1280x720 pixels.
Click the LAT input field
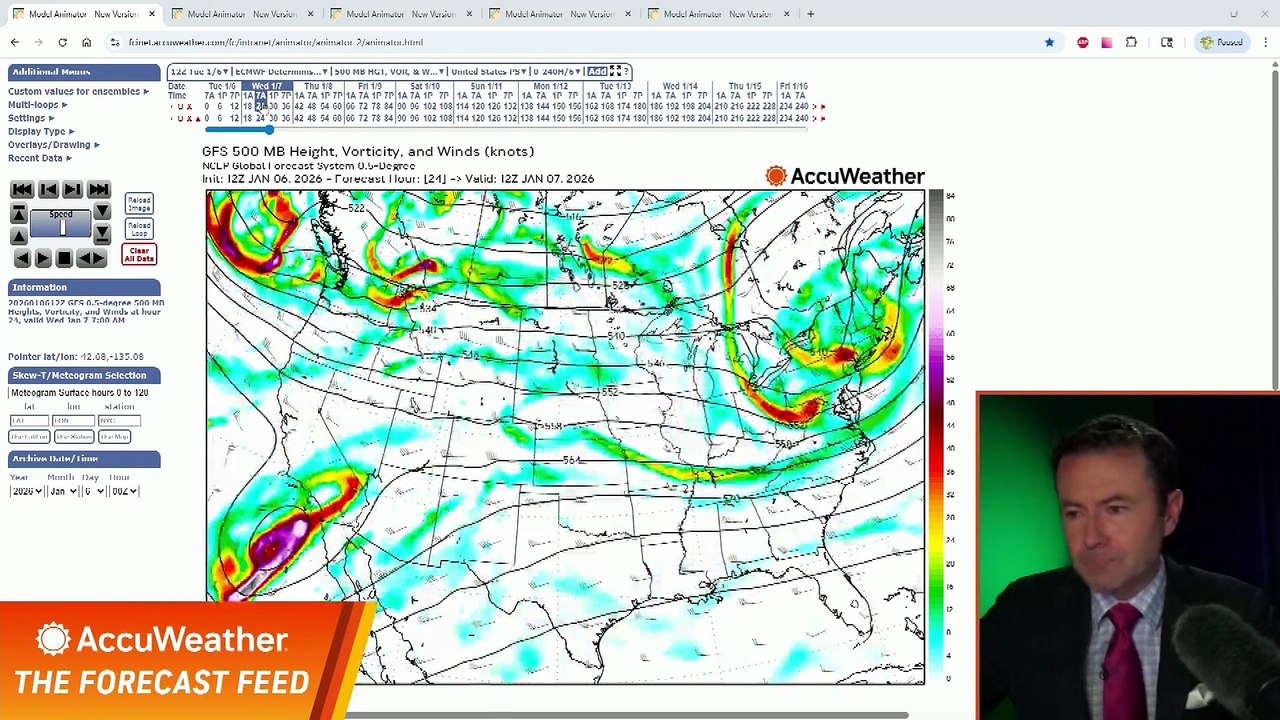pos(29,421)
